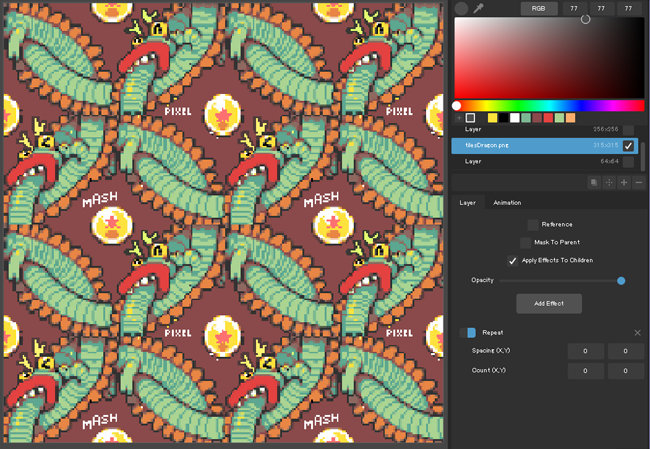Select the orange palette swatch

click(x=570, y=118)
